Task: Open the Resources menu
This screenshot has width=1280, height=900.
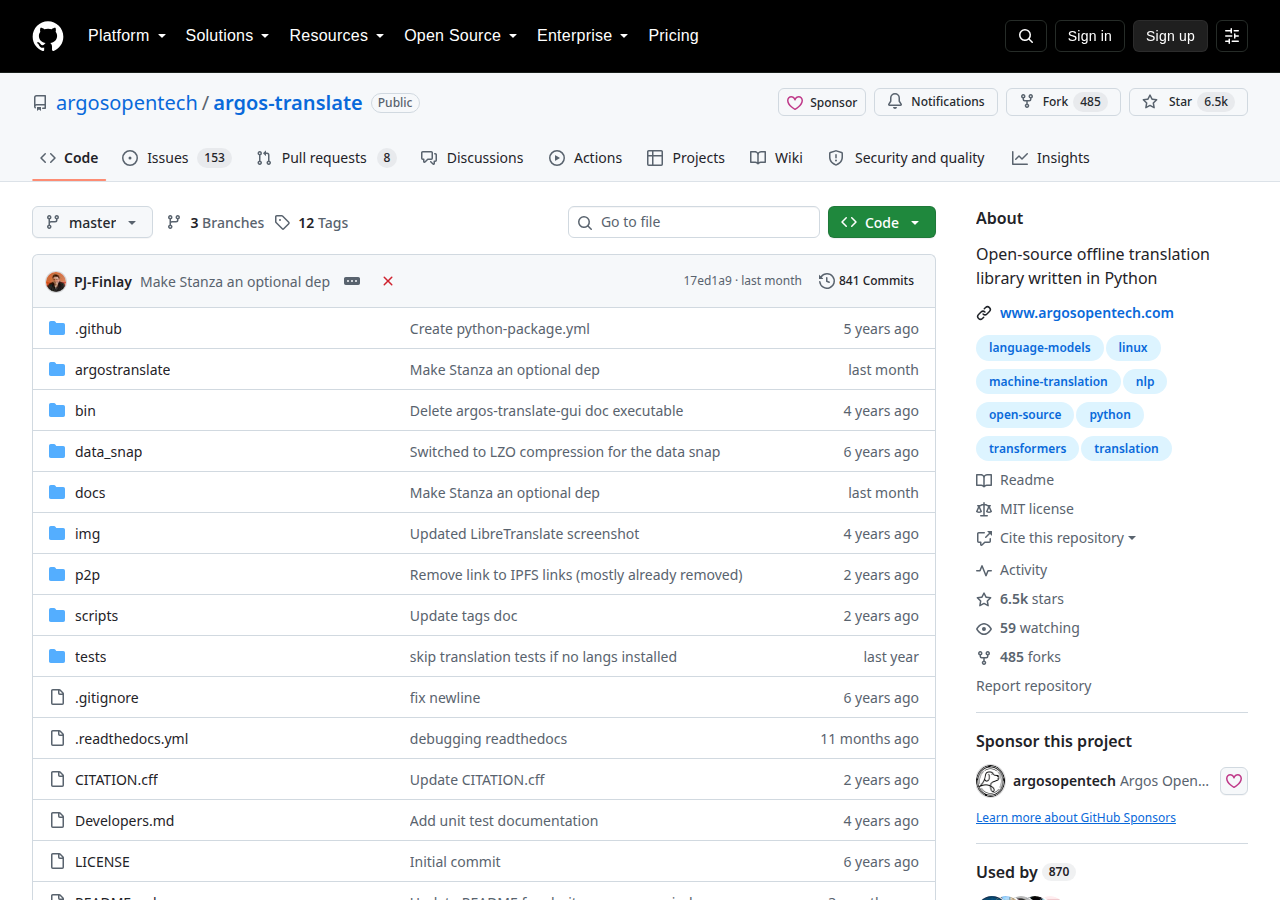Action: coord(337,36)
